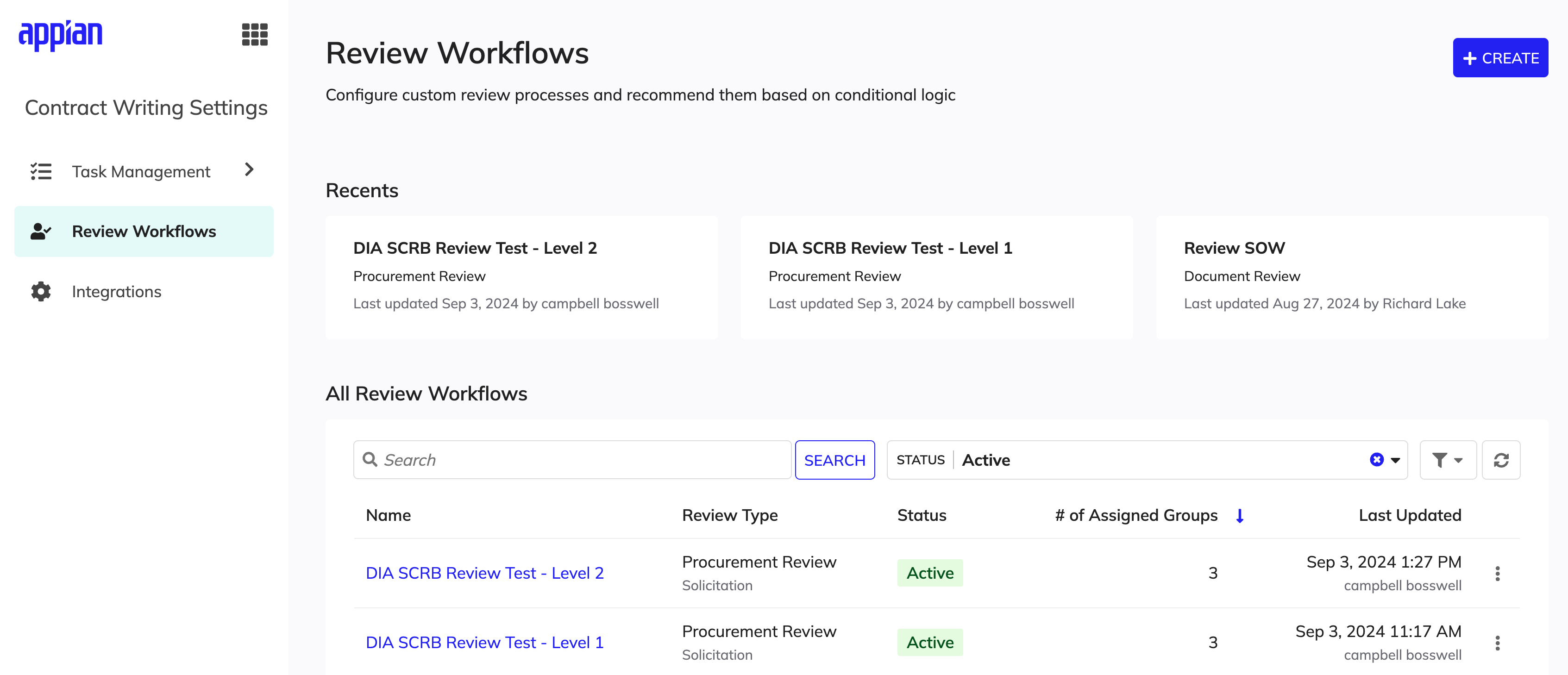The width and height of the screenshot is (1568, 675).
Task: Click Sep 3, 2024 1:27 PM timestamp
Action: point(1384,562)
